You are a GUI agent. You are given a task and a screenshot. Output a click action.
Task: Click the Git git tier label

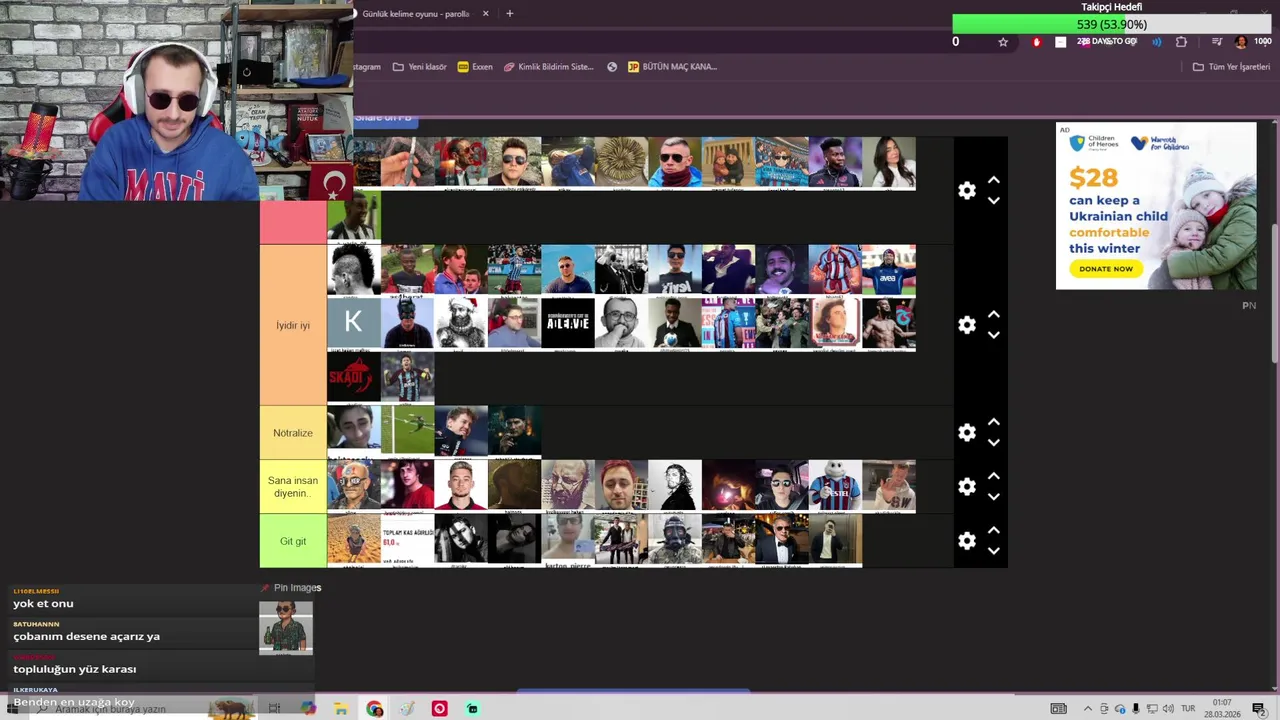point(293,541)
